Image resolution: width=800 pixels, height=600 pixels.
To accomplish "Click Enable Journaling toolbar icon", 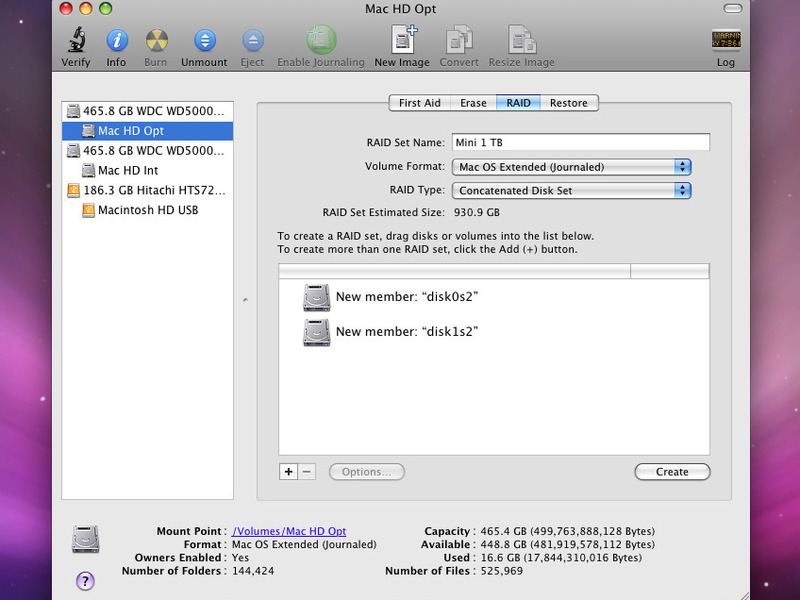I will pos(321,39).
